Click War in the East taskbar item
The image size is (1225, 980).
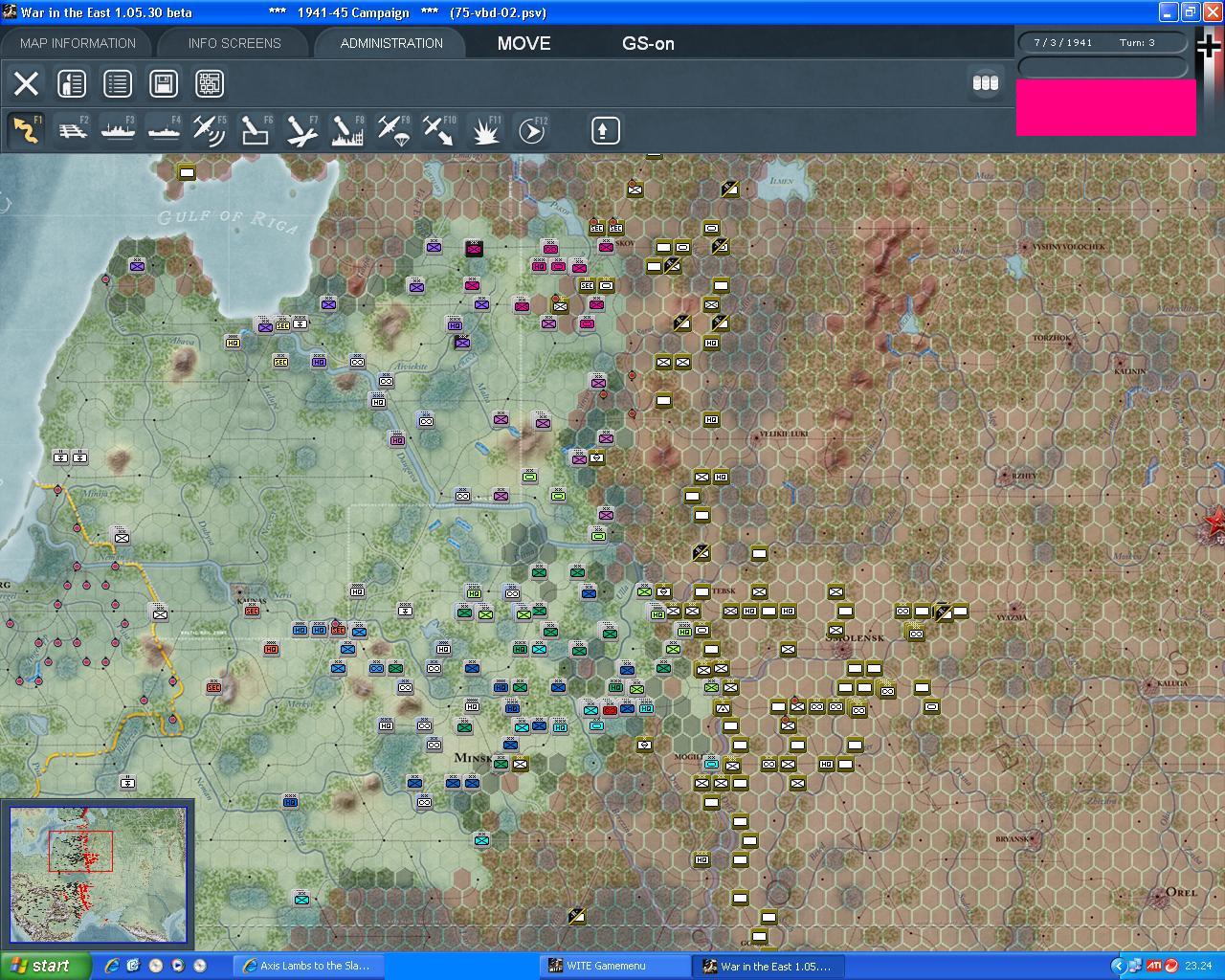click(768, 966)
